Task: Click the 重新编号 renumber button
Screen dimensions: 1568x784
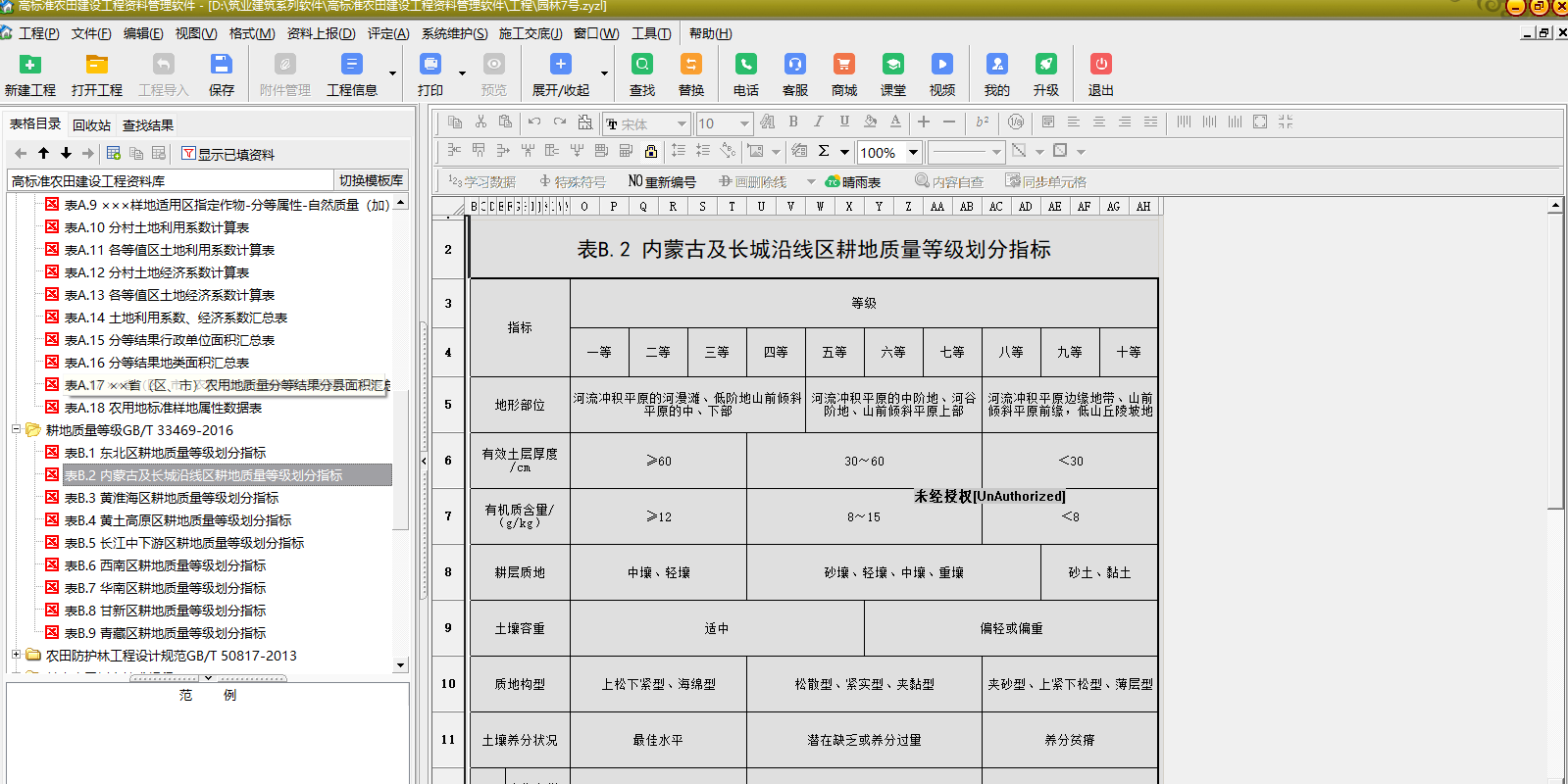Action: (662, 181)
